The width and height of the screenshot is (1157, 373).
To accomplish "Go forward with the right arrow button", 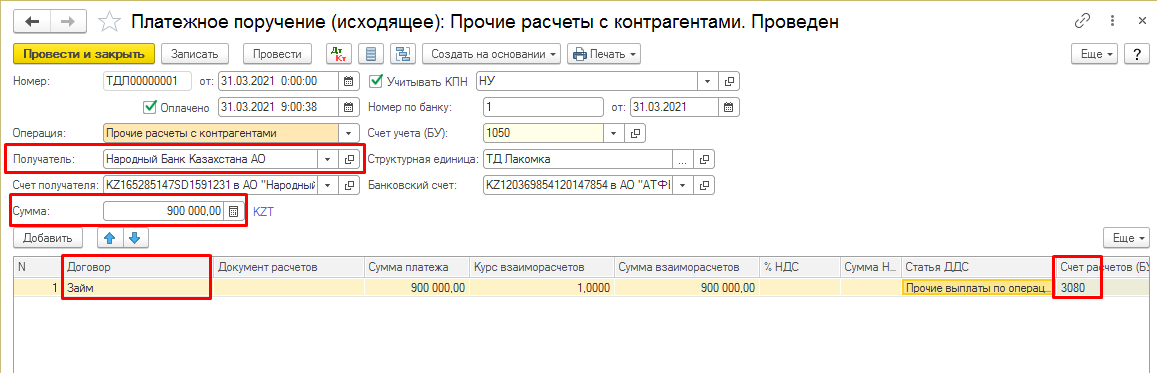I will (68, 21).
